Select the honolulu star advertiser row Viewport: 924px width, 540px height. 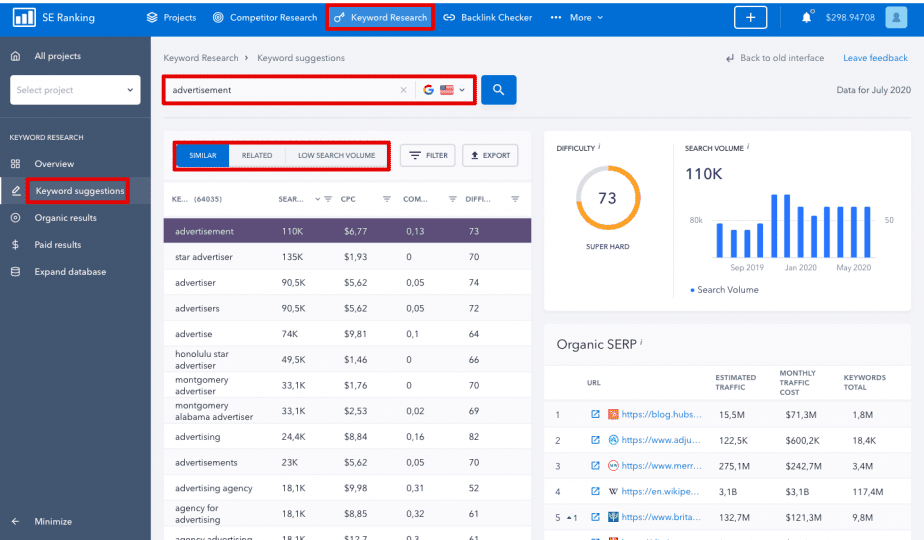click(347, 360)
